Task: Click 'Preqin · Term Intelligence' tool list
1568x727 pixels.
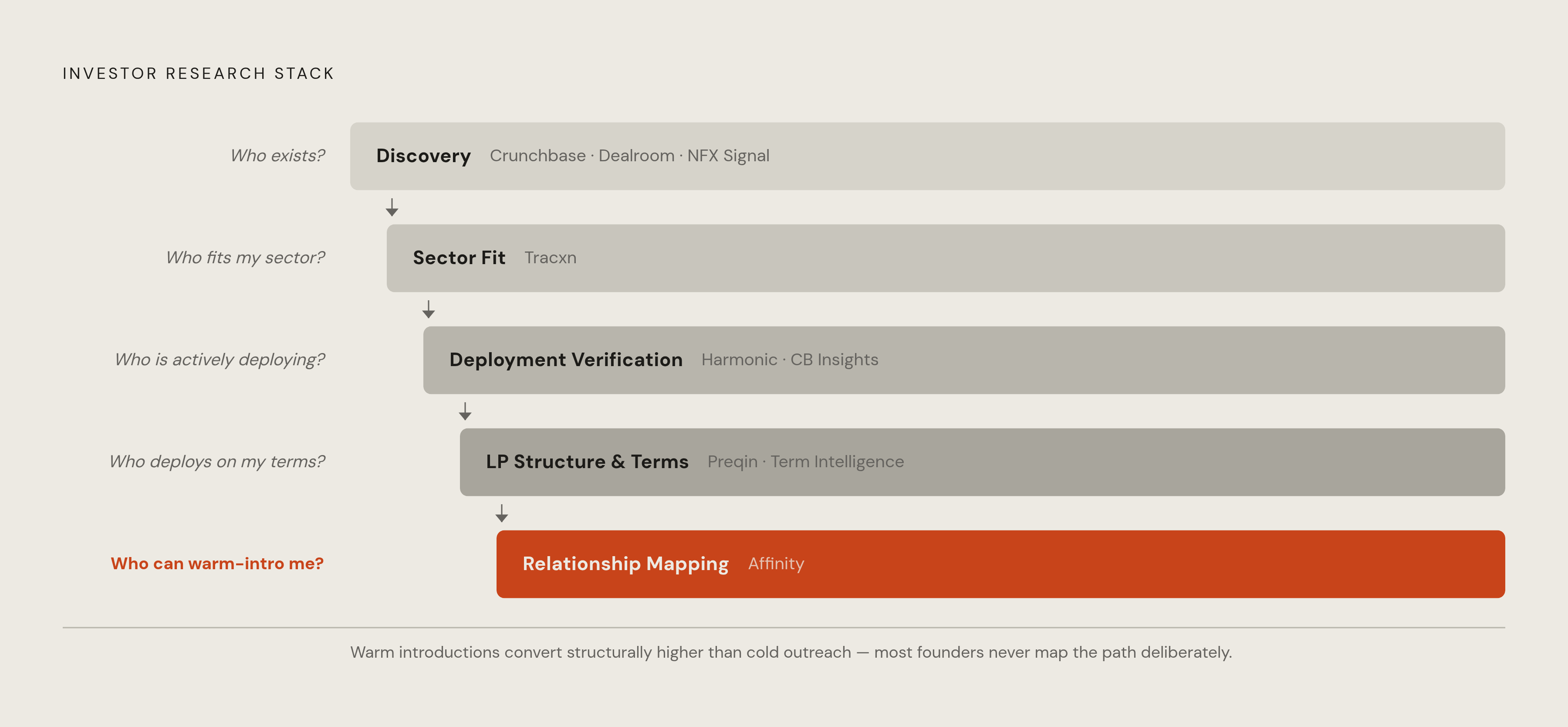Action: pyautogui.click(x=805, y=462)
